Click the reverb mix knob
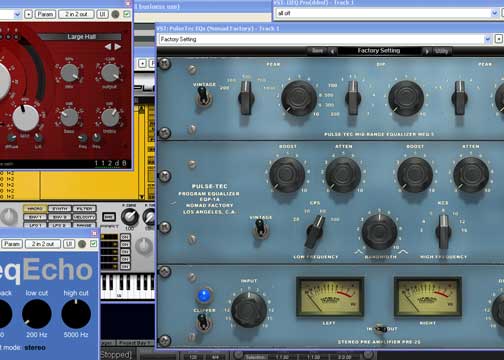Image resolution: width=504 pixels, height=360 pixels. [x=69, y=73]
